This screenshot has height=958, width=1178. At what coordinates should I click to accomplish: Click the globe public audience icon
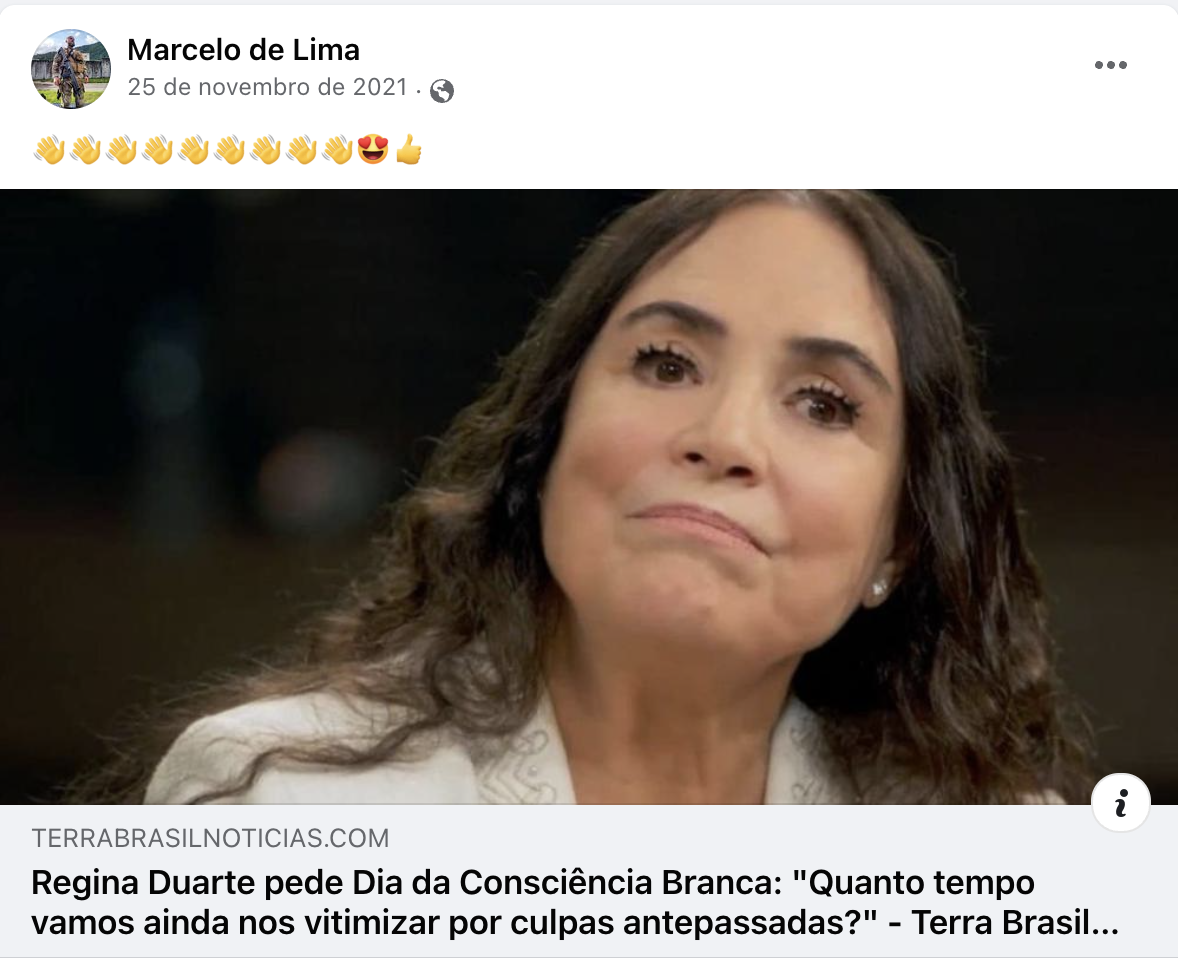pyautogui.click(x=442, y=91)
